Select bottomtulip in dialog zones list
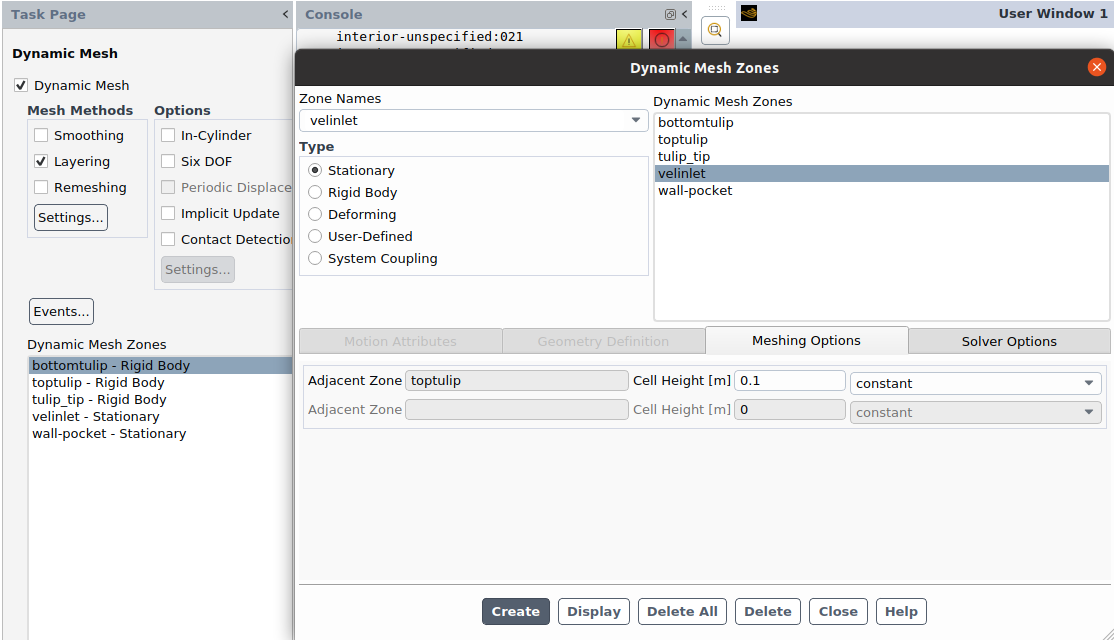 (x=882, y=122)
